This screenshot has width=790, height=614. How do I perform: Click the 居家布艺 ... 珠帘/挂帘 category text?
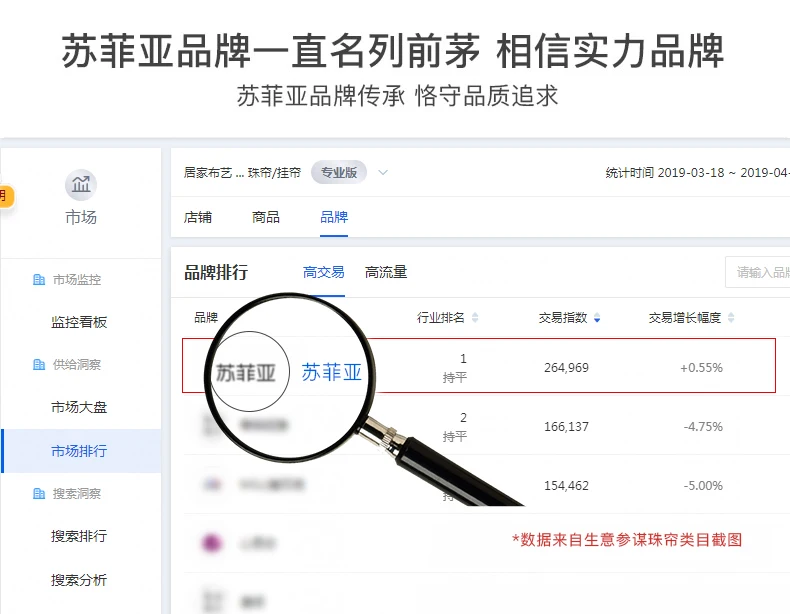click(x=242, y=173)
